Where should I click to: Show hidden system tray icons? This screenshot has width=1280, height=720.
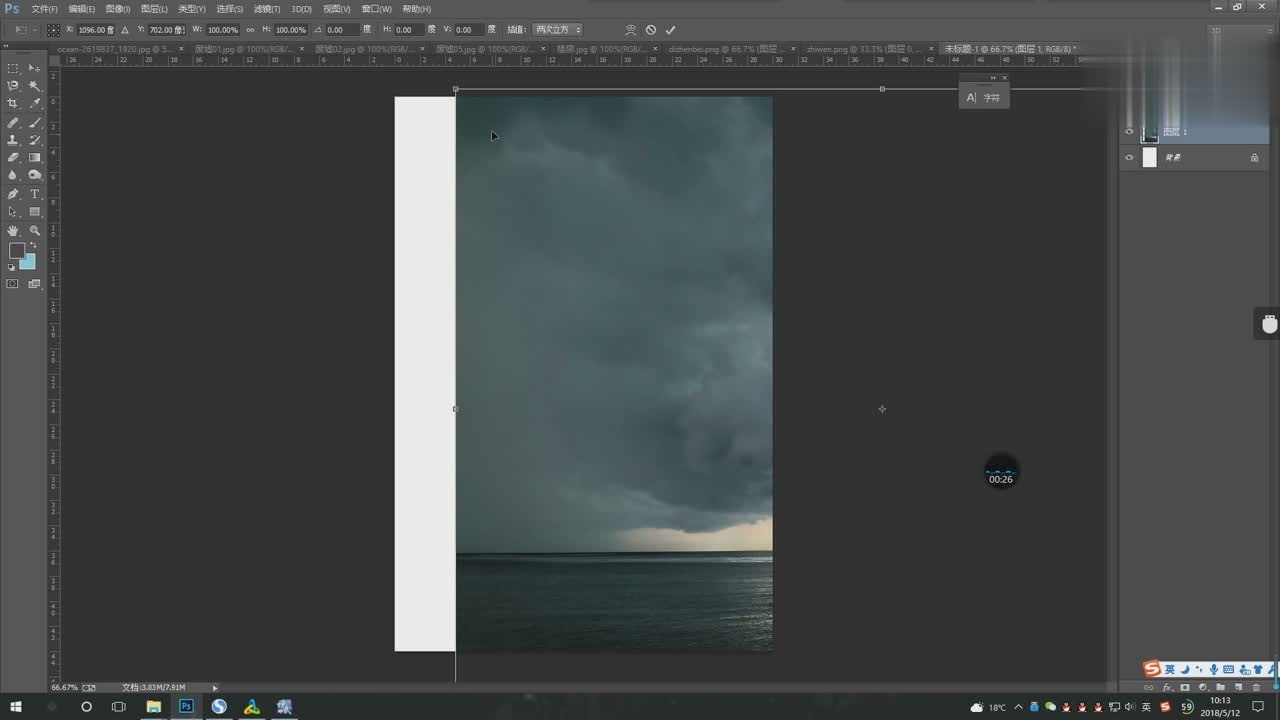click(x=1020, y=707)
